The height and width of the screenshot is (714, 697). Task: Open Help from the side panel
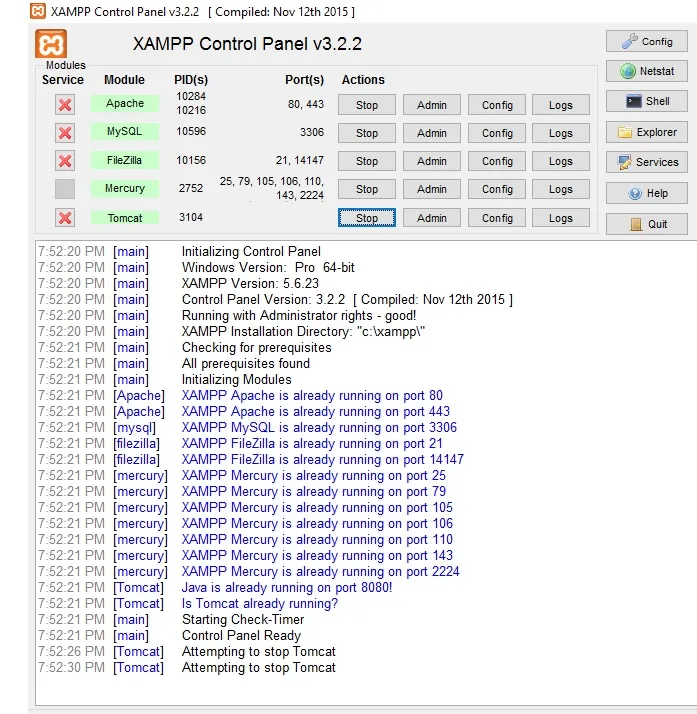point(646,193)
